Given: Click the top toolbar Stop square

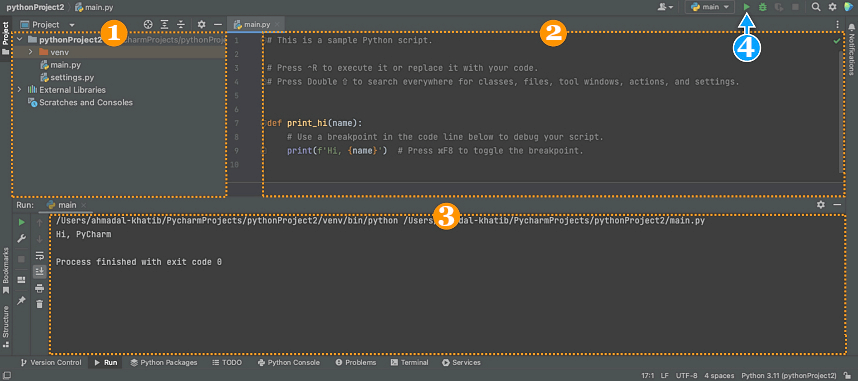Looking at the screenshot, I should tap(795, 7).
